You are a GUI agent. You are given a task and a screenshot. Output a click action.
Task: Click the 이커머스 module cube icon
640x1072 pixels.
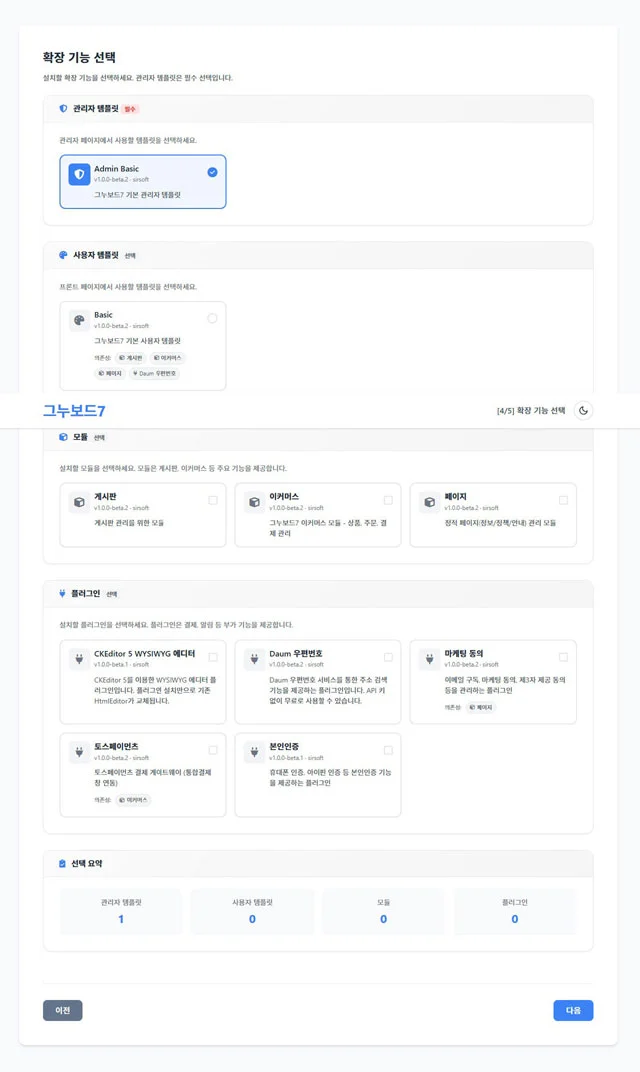254,502
